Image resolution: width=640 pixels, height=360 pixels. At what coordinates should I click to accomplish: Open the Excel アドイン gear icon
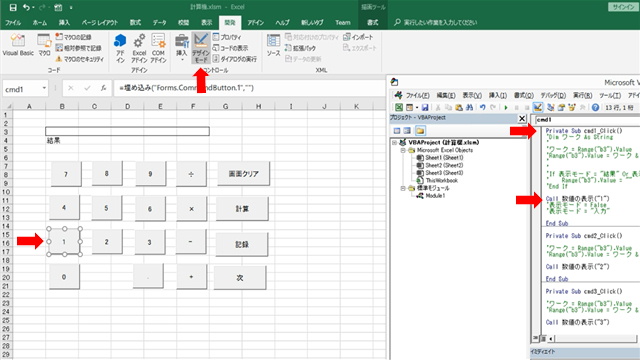pos(139,48)
